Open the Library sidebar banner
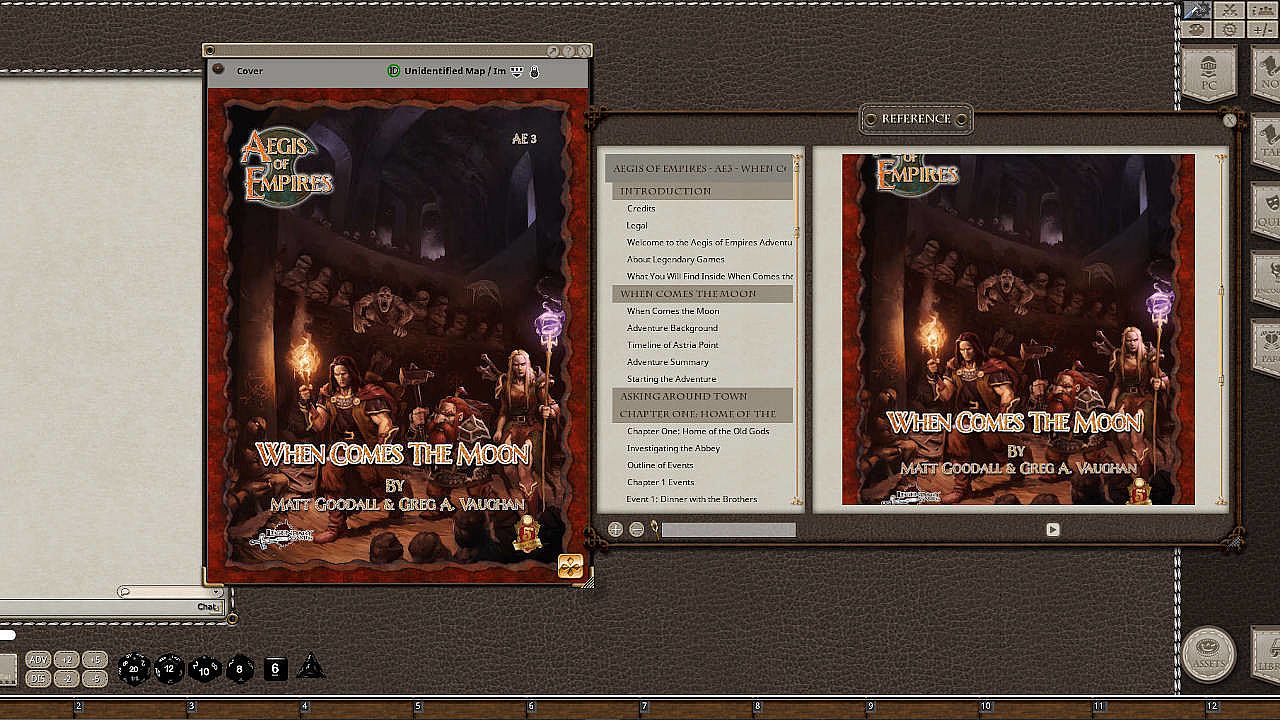The width and height of the screenshot is (1280, 720). point(1267,654)
